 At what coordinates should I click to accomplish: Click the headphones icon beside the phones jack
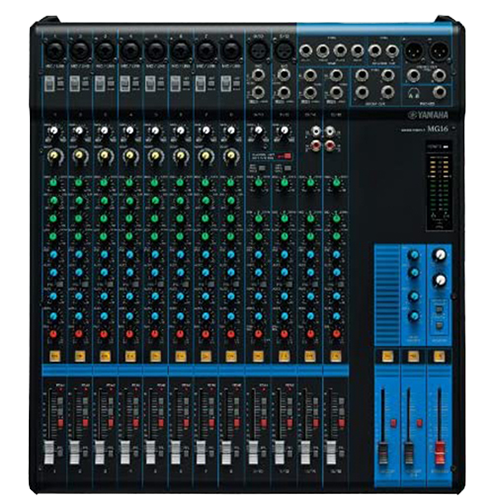point(415,94)
